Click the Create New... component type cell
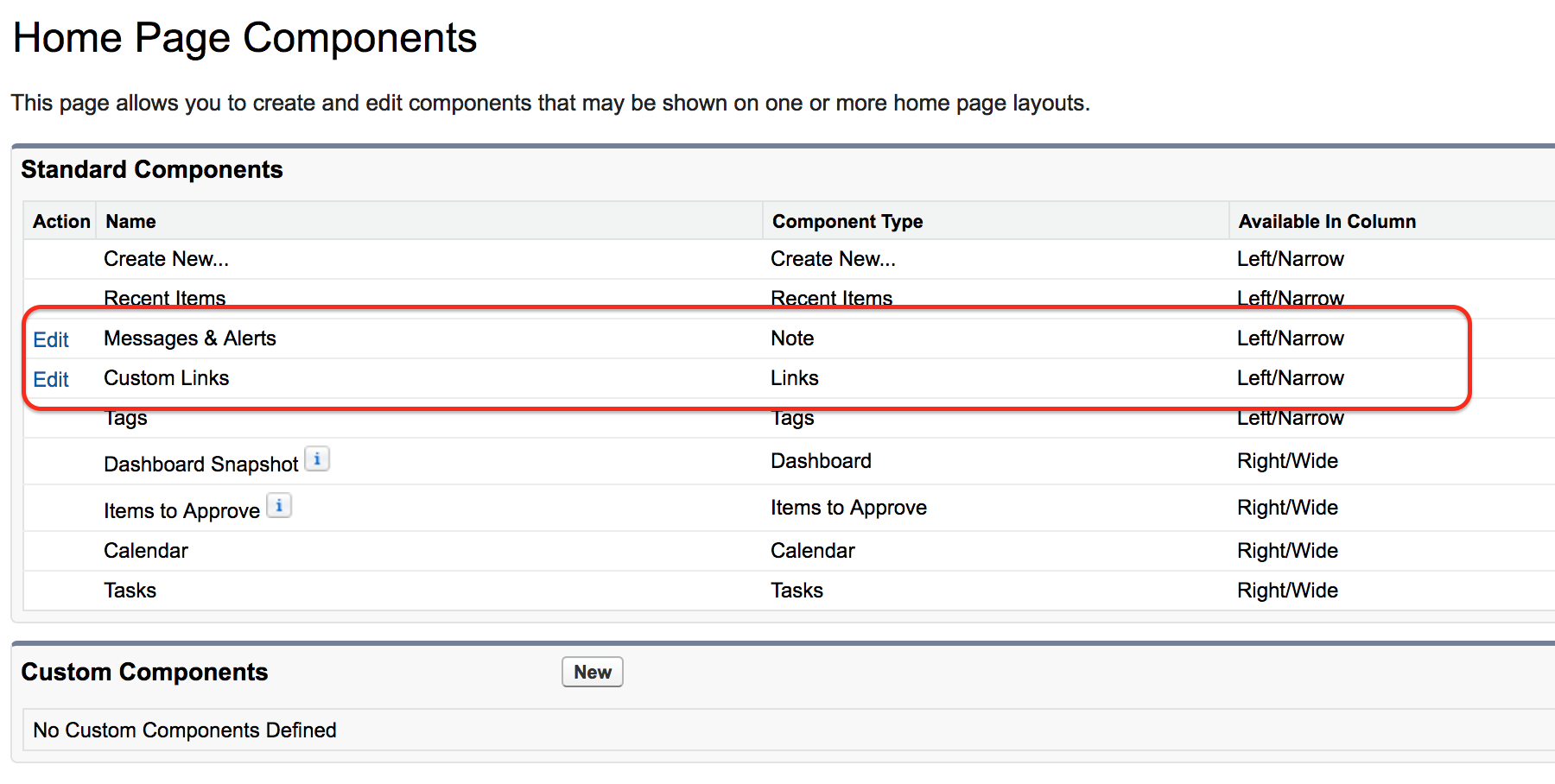This screenshot has height=784, width=1555. click(833, 259)
